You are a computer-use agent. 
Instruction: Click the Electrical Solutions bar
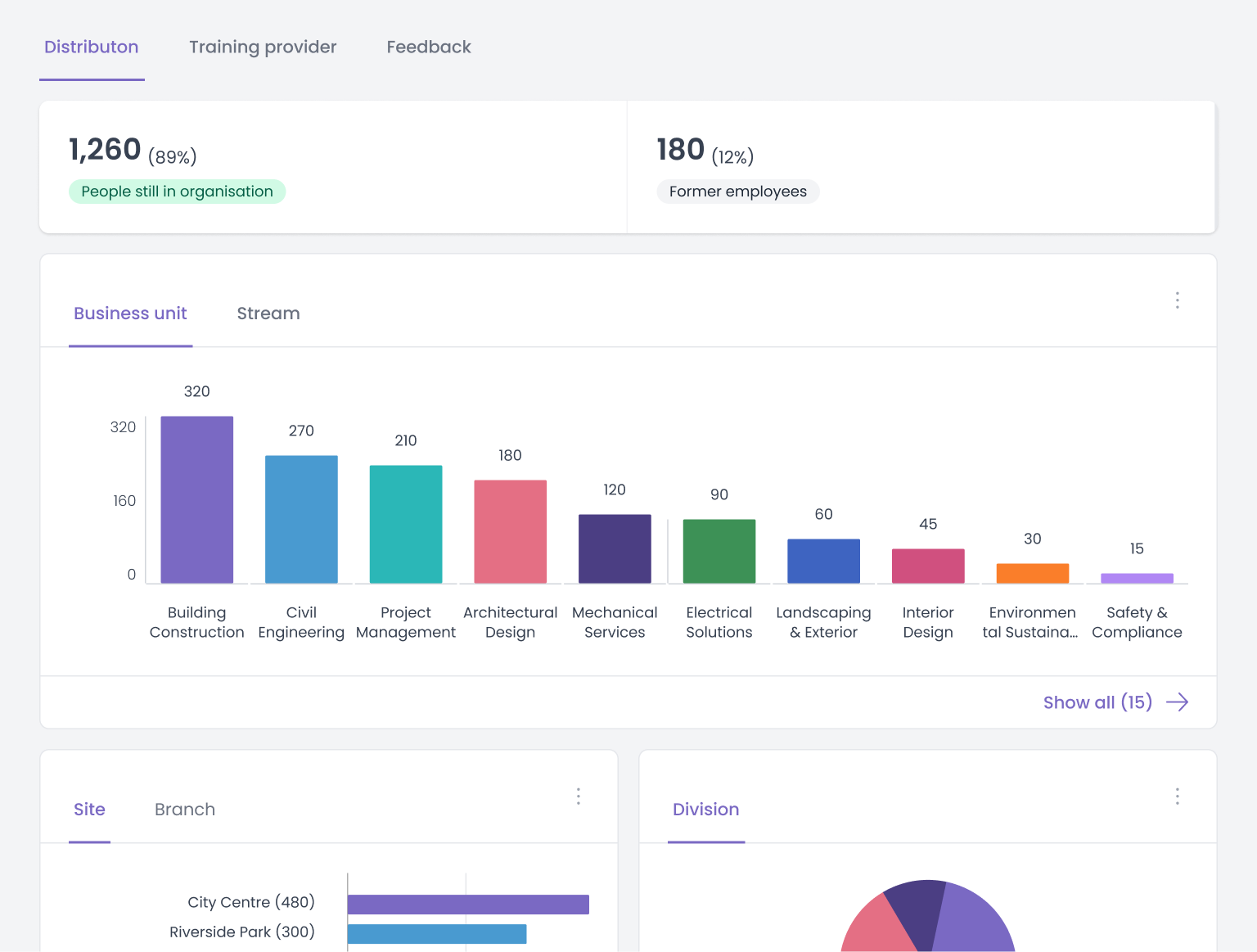click(x=719, y=551)
